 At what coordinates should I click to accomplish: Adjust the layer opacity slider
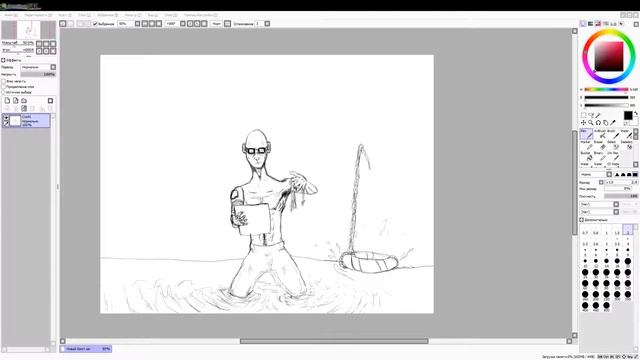[38, 74]
